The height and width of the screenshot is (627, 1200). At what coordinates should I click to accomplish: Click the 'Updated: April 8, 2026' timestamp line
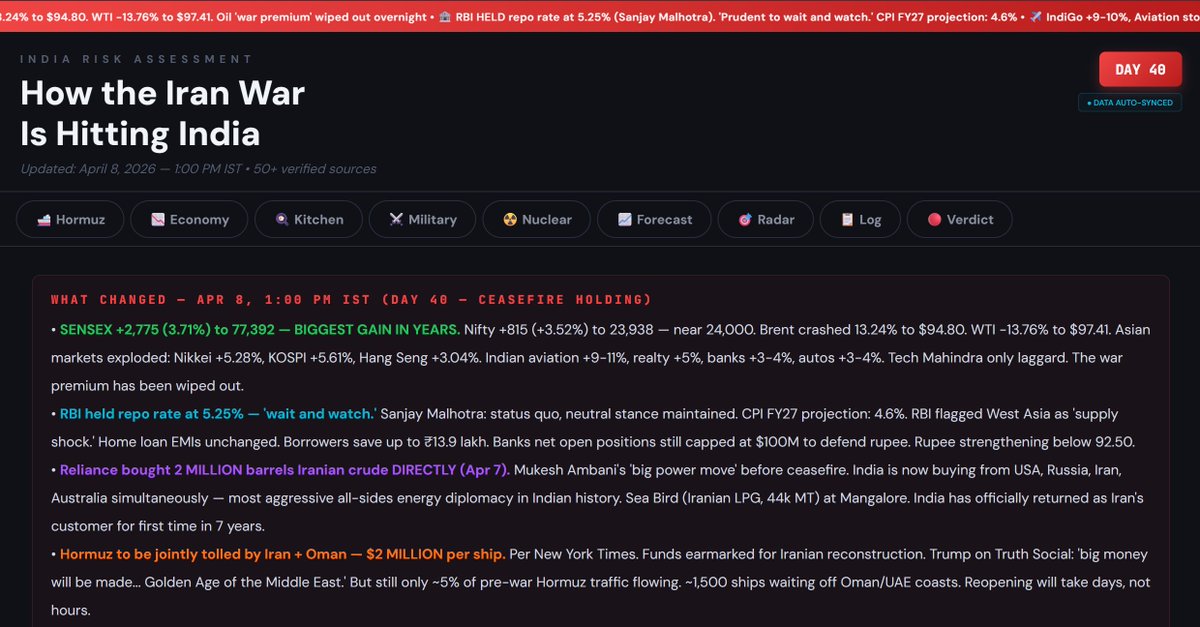coord(198,169)
